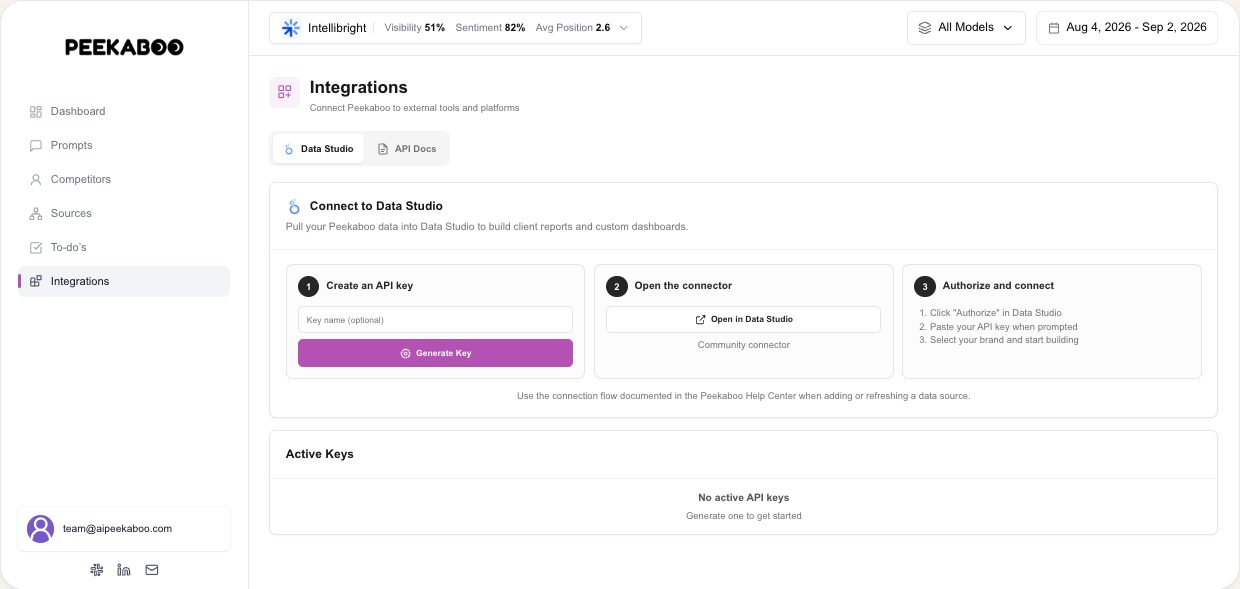Open the All Models dropdown
Image resolution: width=1240 pixels, height=589 pixels.
[x=966, y=28]
